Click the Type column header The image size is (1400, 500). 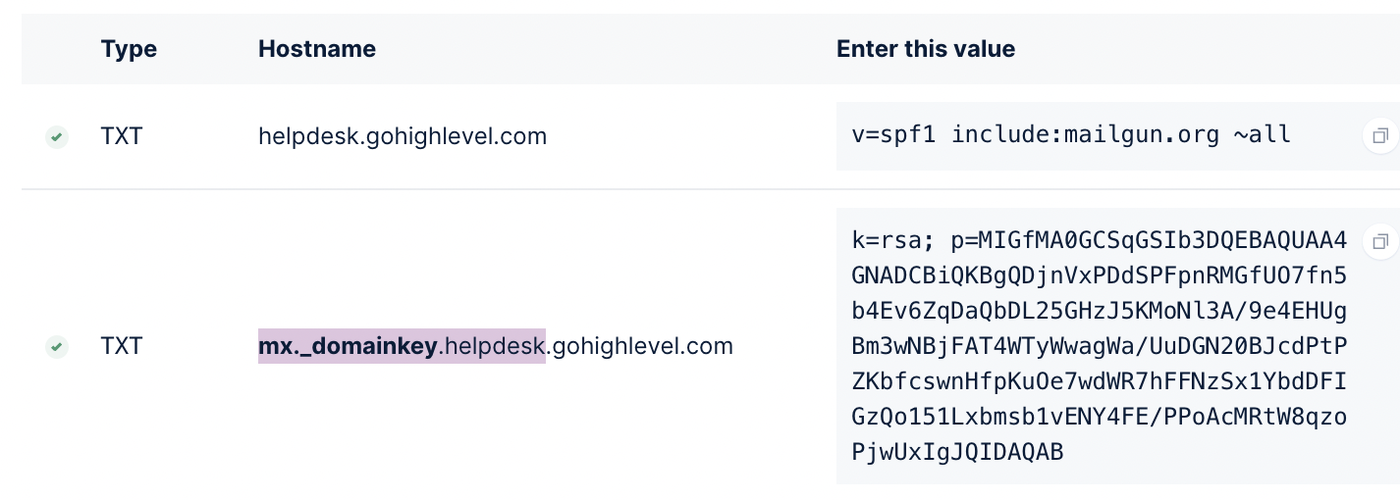pyautogui.click(x=128, y=49)
